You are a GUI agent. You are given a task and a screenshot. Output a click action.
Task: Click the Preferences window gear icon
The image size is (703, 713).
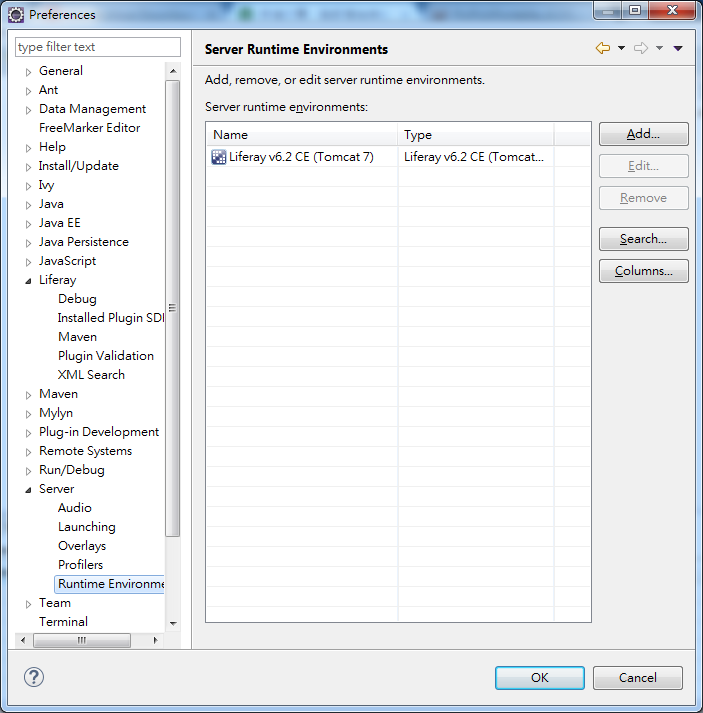coord(16,15)
